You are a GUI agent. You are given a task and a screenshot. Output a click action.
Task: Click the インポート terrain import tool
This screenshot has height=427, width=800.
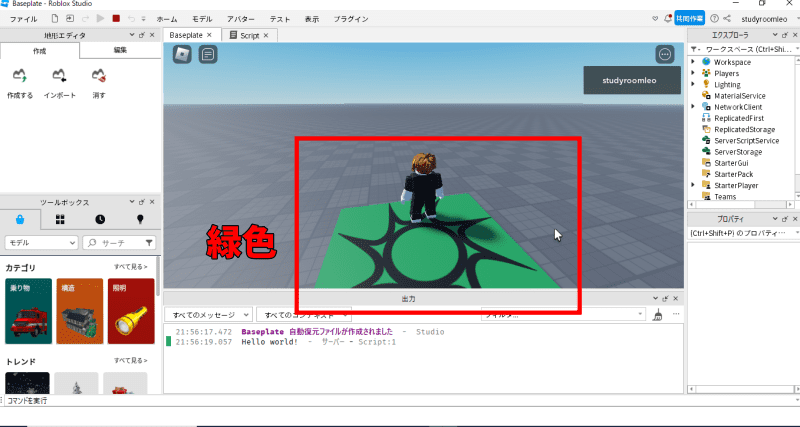pyautogui.click(x=60, y=84)
